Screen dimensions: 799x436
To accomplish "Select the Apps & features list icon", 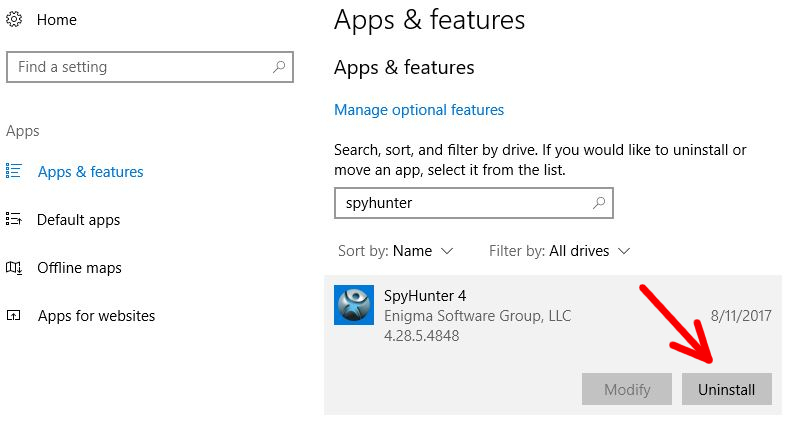I will tap(14, 171).
